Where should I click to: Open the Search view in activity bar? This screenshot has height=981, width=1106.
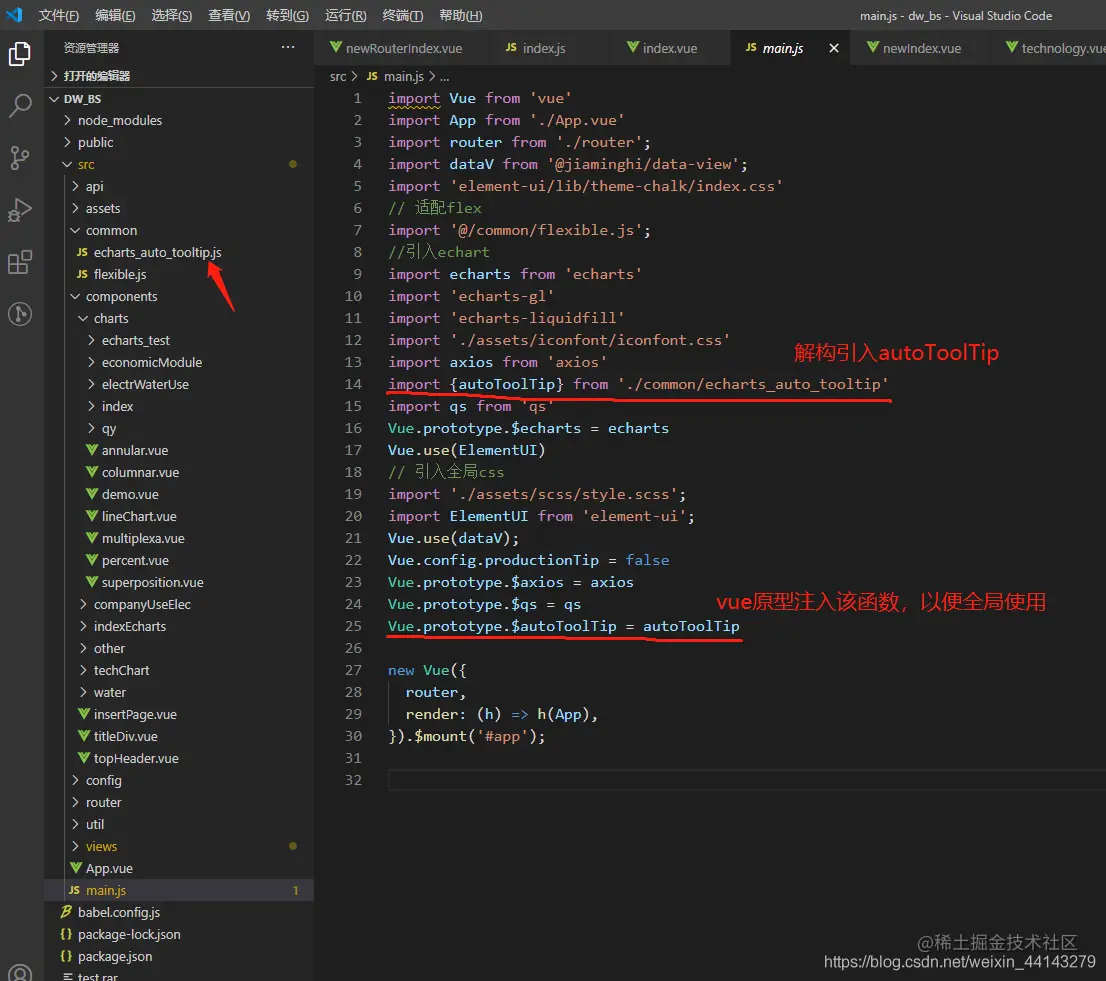[20, 106]
